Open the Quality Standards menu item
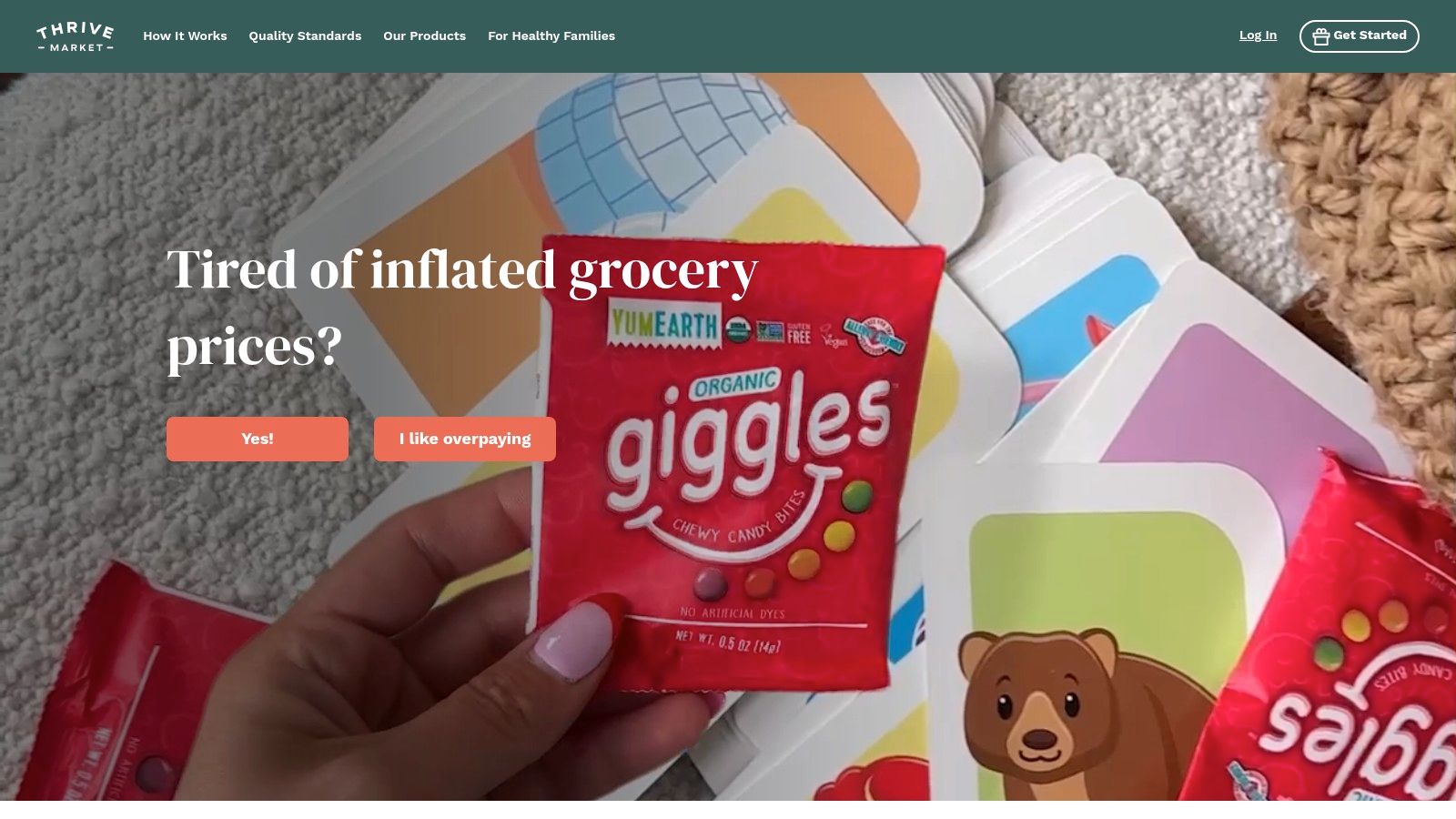 305,36
